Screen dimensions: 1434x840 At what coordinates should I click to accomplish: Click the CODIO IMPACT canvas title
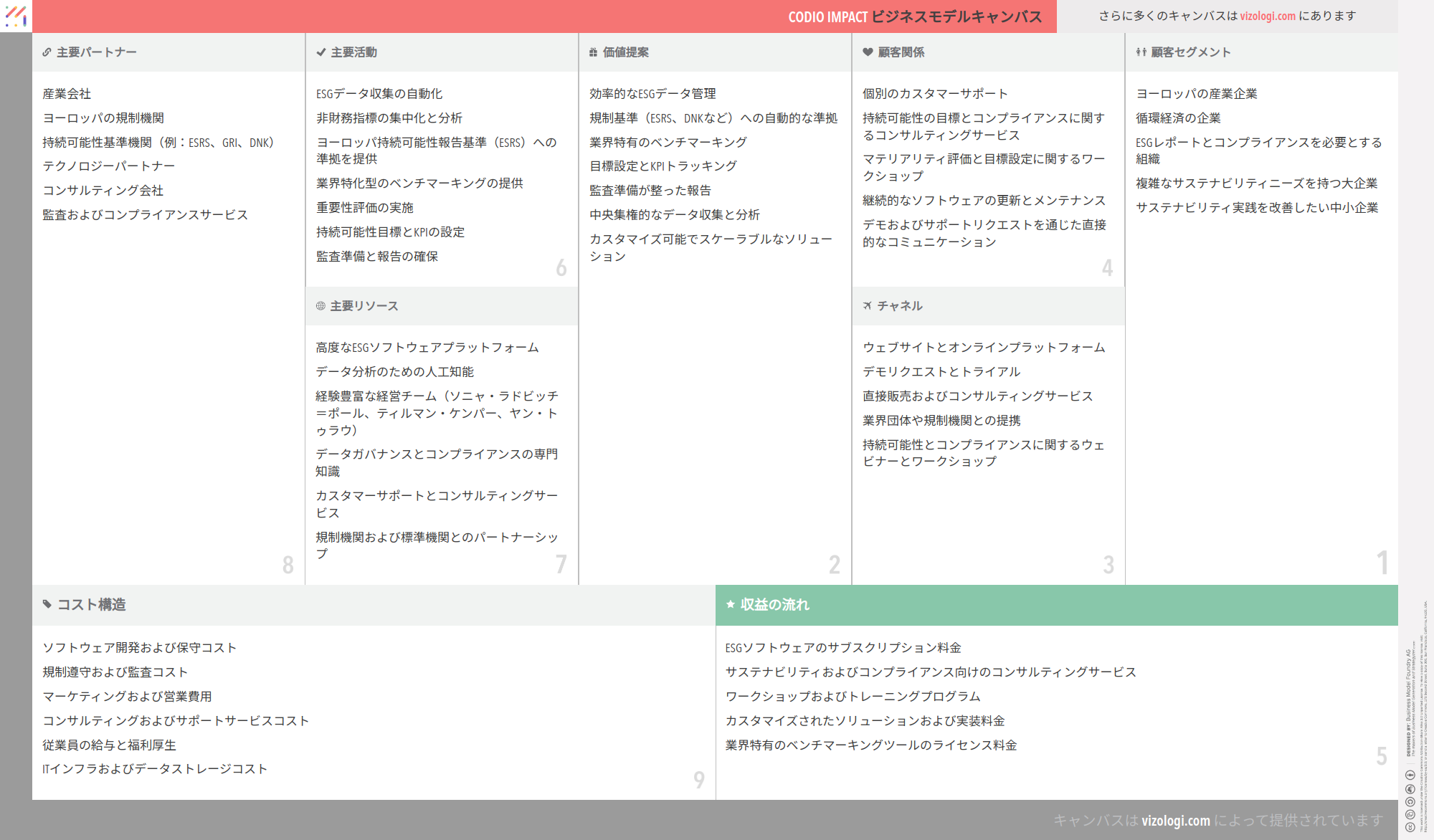pos(914,16)
